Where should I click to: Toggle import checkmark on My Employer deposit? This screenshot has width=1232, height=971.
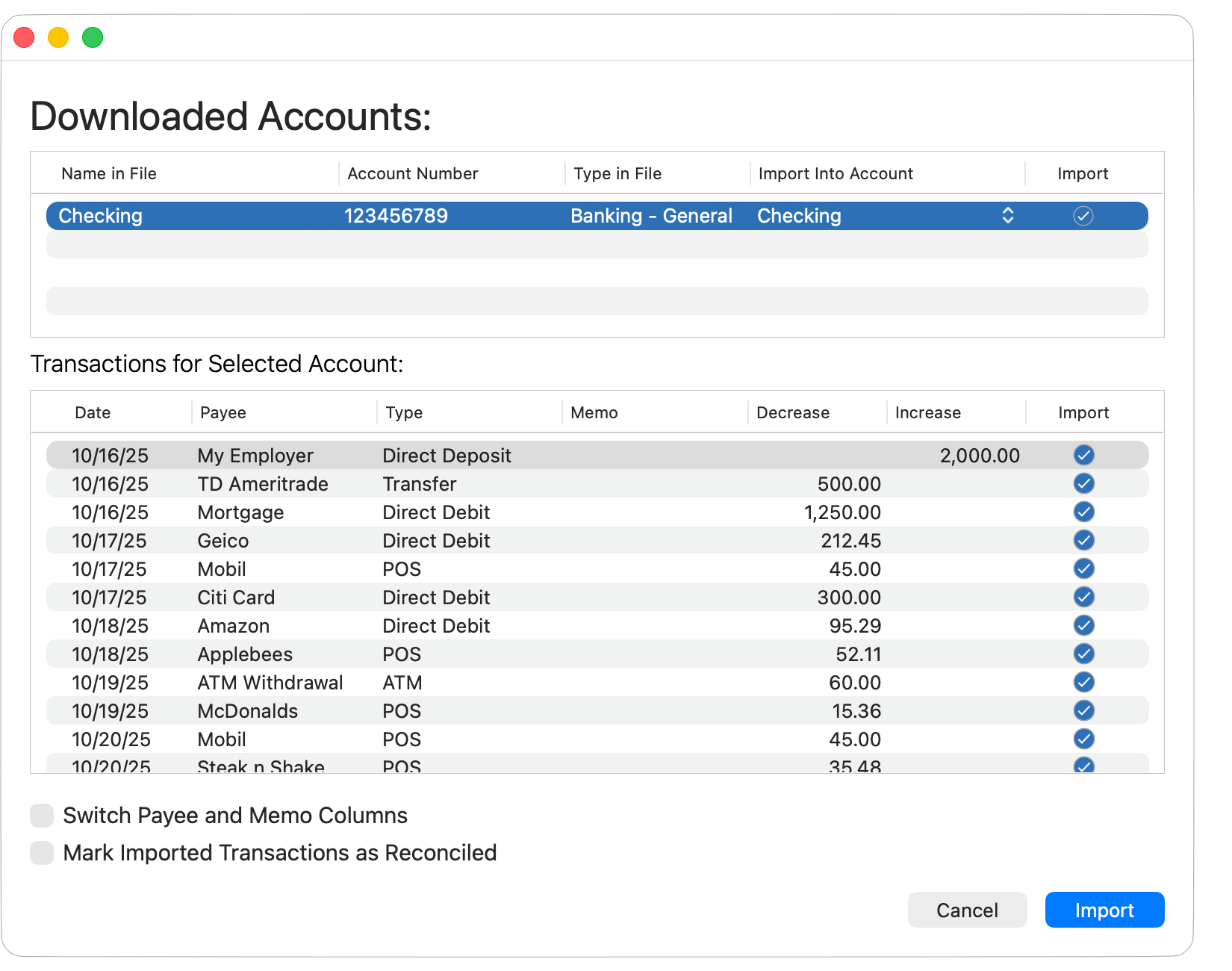1083,455
